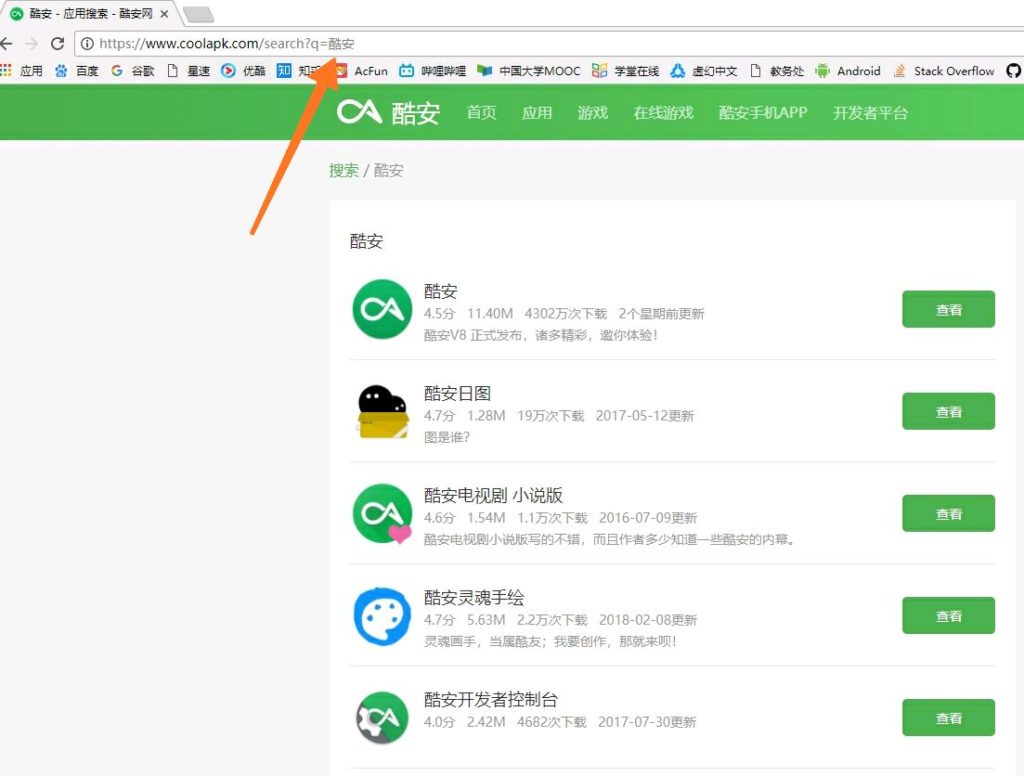Open the 酷安灵魂手绘 title link

(473, 597)
